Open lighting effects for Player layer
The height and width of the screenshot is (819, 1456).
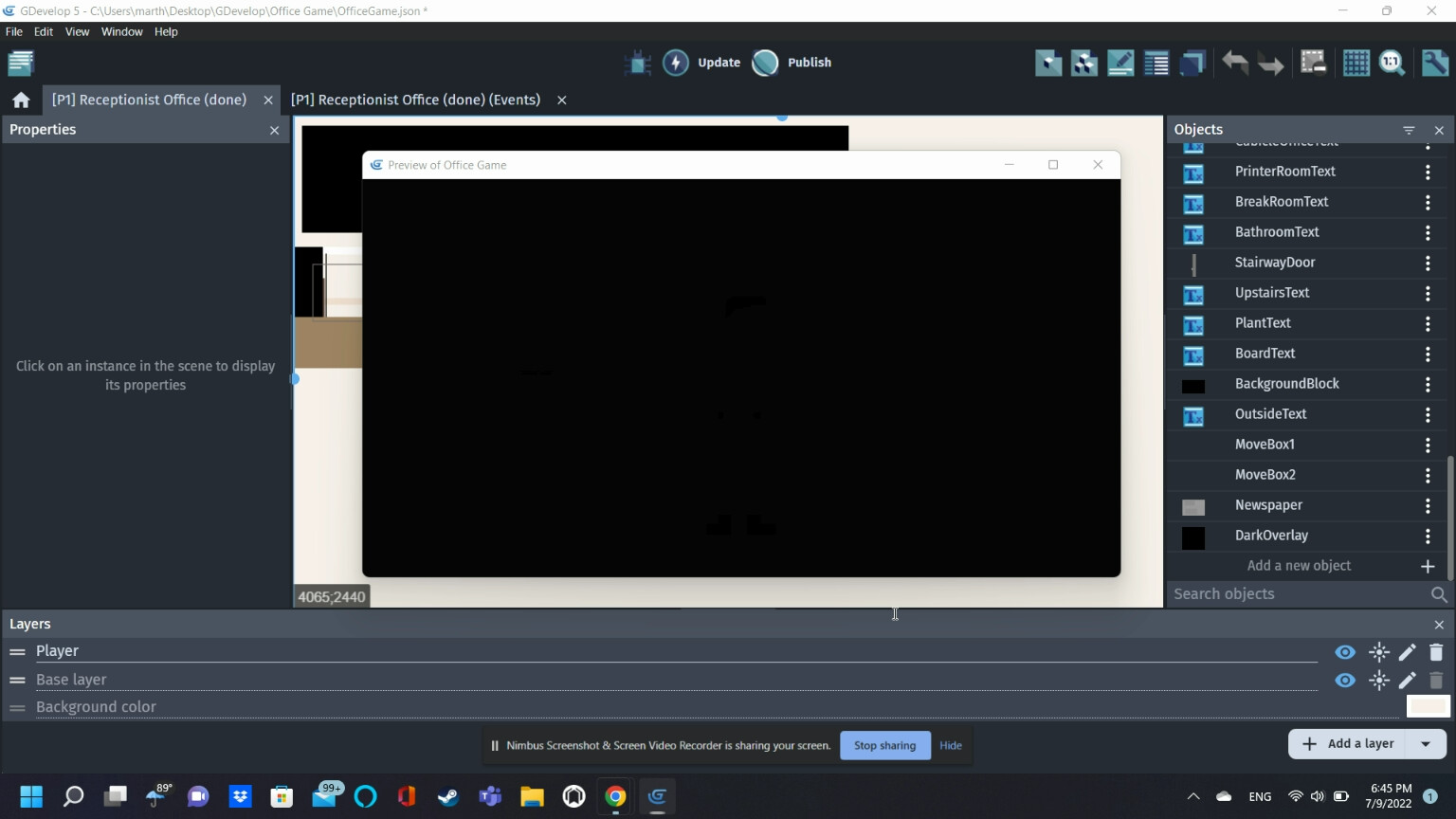(x=1379, y=652)
